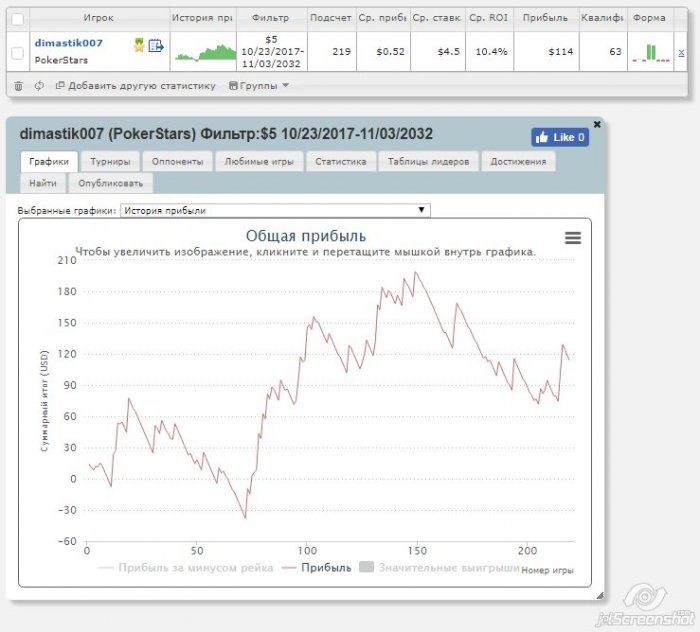Image resolution: width=700 pixels, height=632 pixels.
Task: Open the chart hamburger menu icon
Action: [573, 237]
